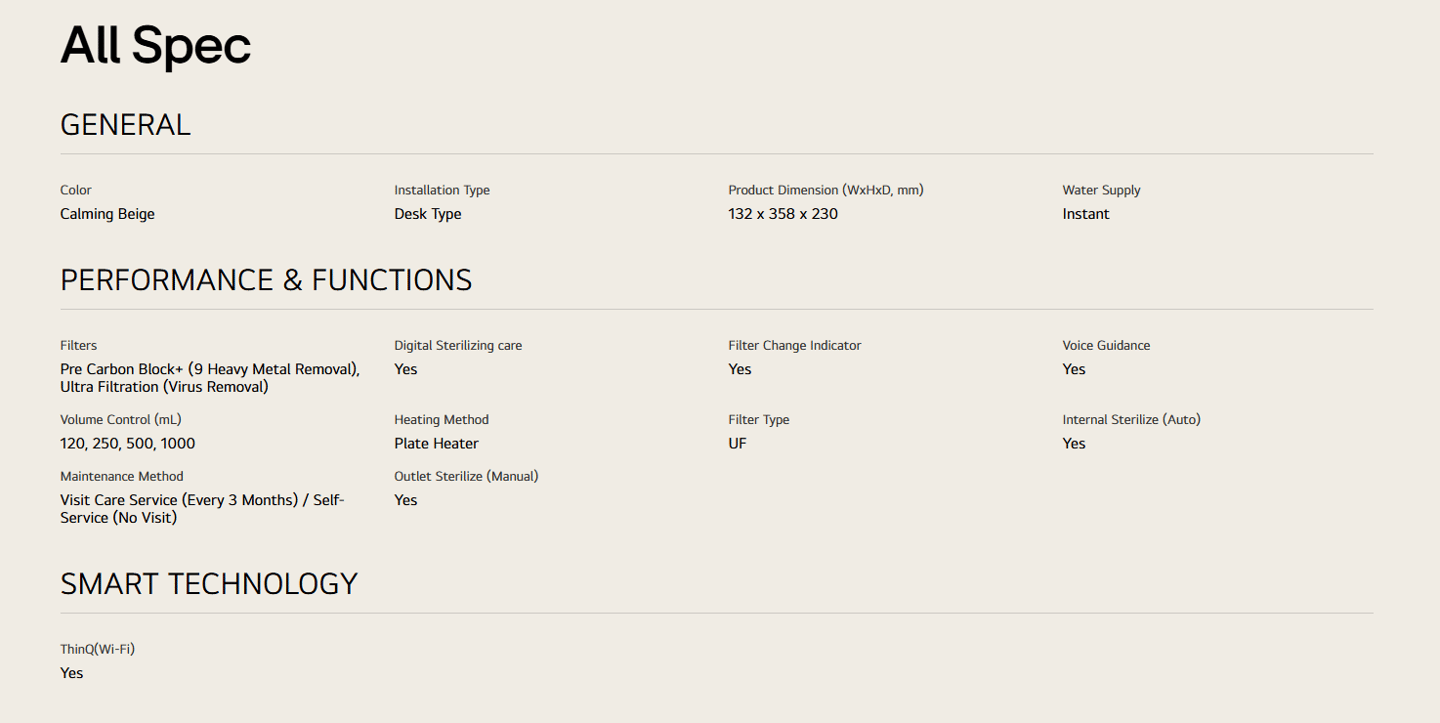Viewport: 1440px width, 723px height.
Task: Click the Plate Heater value
Action: tap(436, 443)
